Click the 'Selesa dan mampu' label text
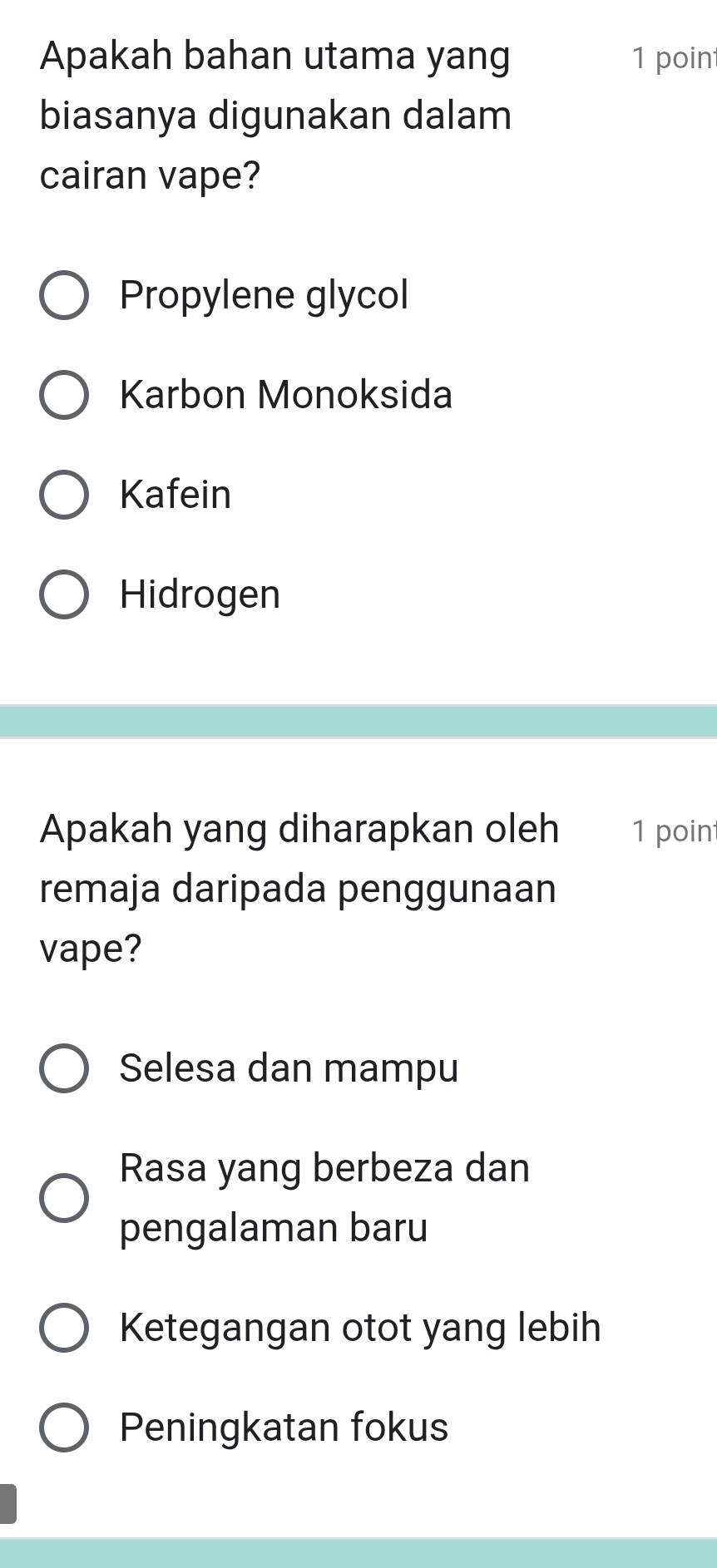The width and height of the screenshot is (717, 1568). click(289, 1068)
